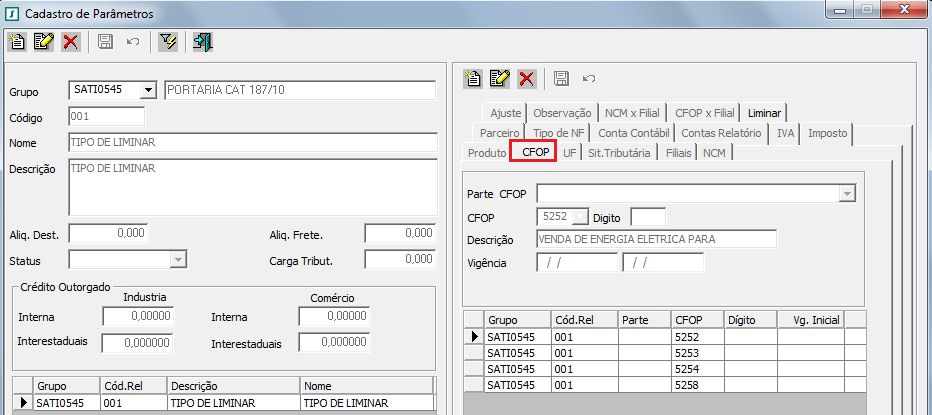Click the red X delete icon in main toolbar
932x415 pixels.
(x=71, y=42)
